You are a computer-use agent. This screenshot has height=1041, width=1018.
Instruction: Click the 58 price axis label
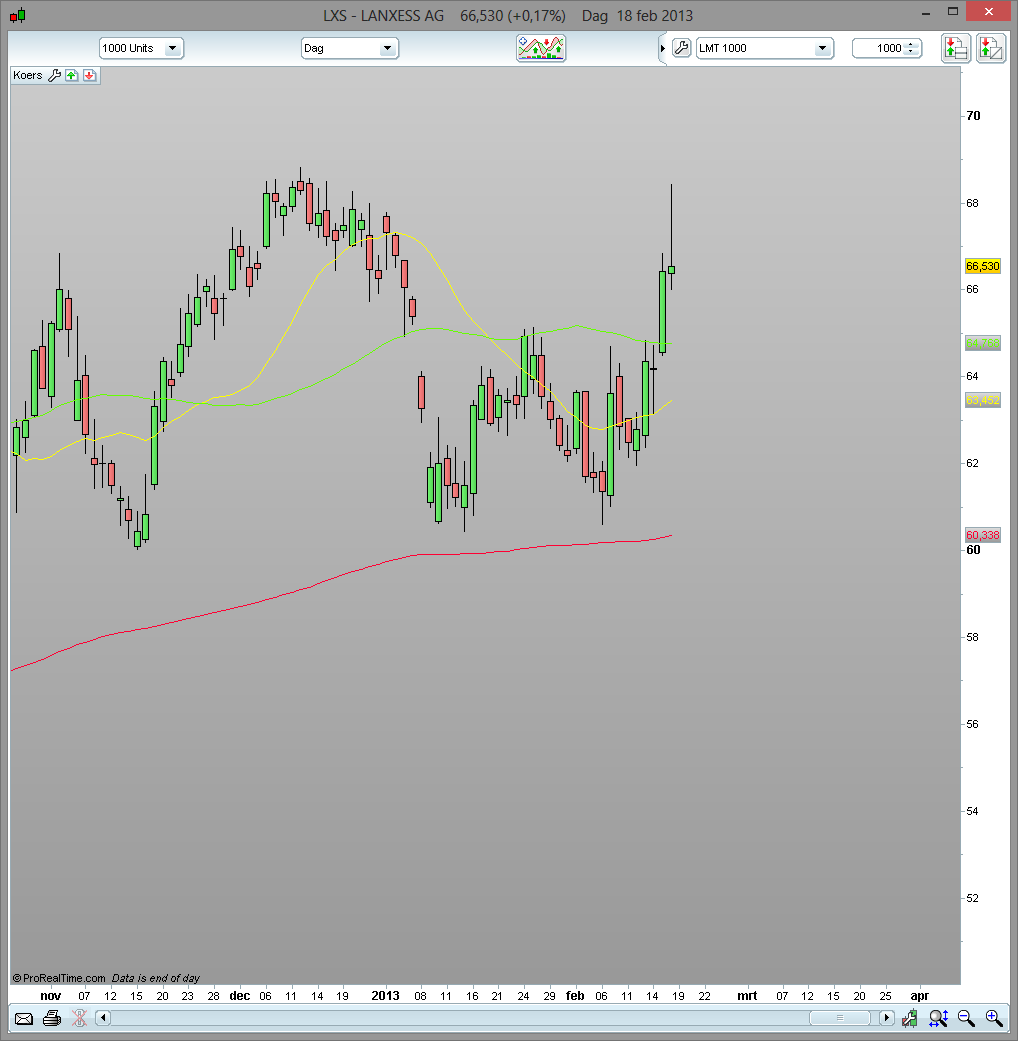pos(972,637)
